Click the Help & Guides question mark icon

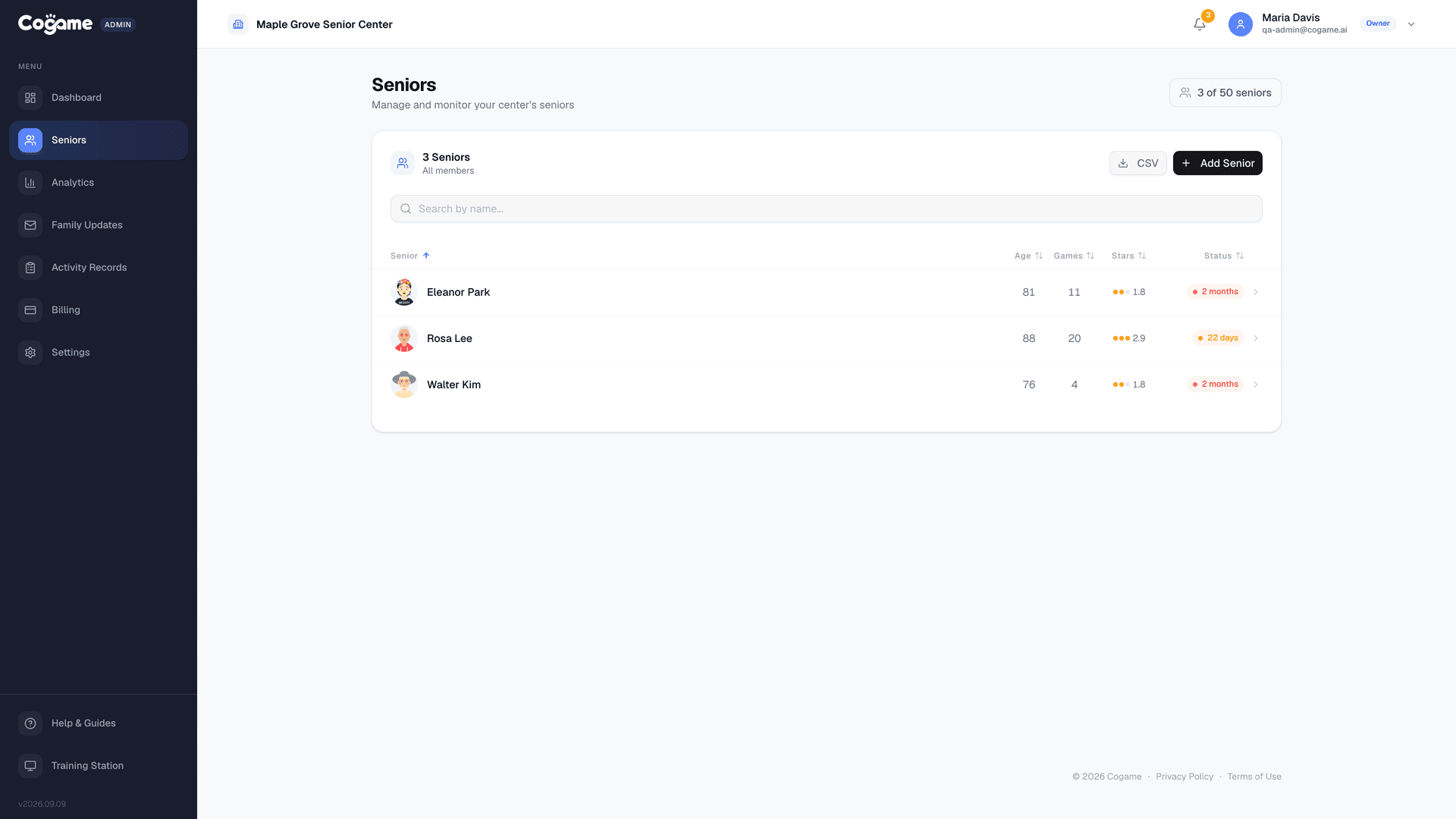click(30, 723)
